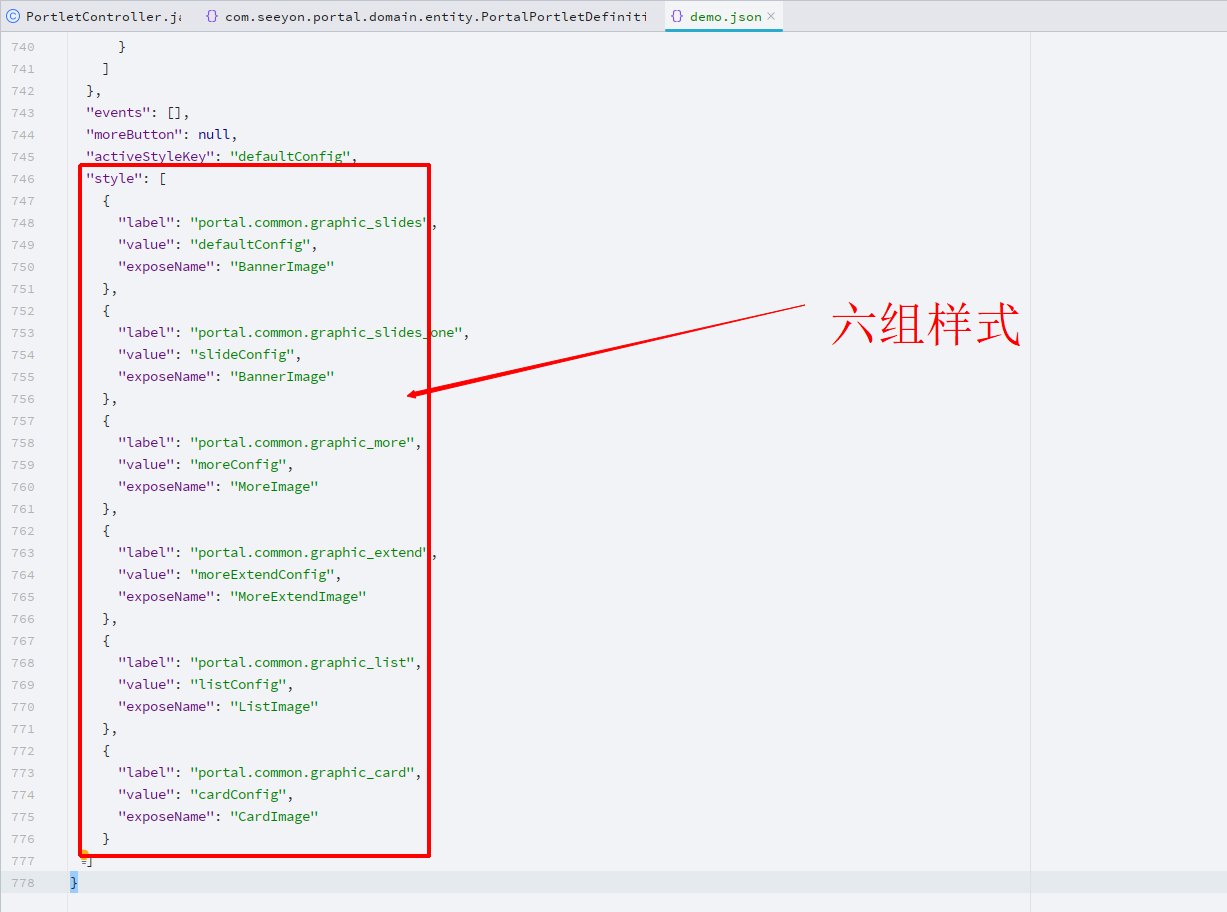Image resolution: width=1227 pixels, height=912 pixels.
Task: Click gutter line number 761
Action: tap(22, 509)
